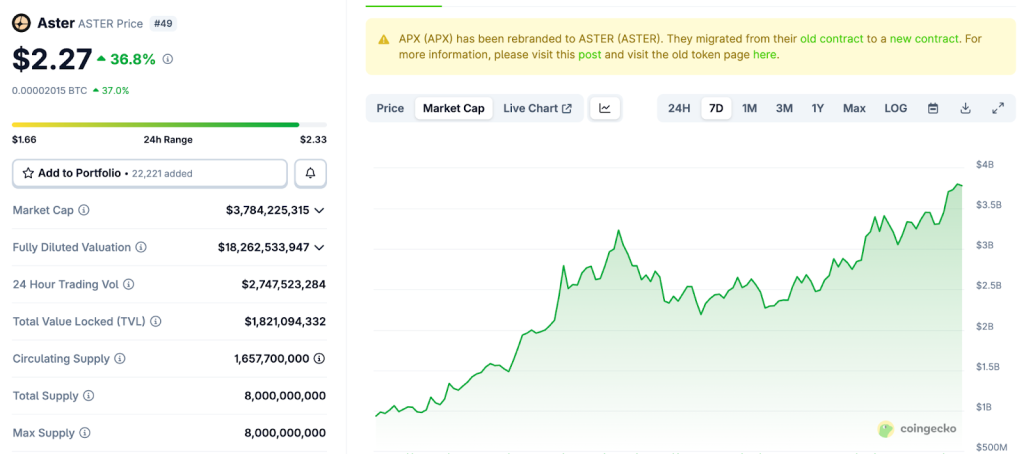Expand the Market Cap value chevron
Screen dimensions: 1024x454
(x=319, y=210)
